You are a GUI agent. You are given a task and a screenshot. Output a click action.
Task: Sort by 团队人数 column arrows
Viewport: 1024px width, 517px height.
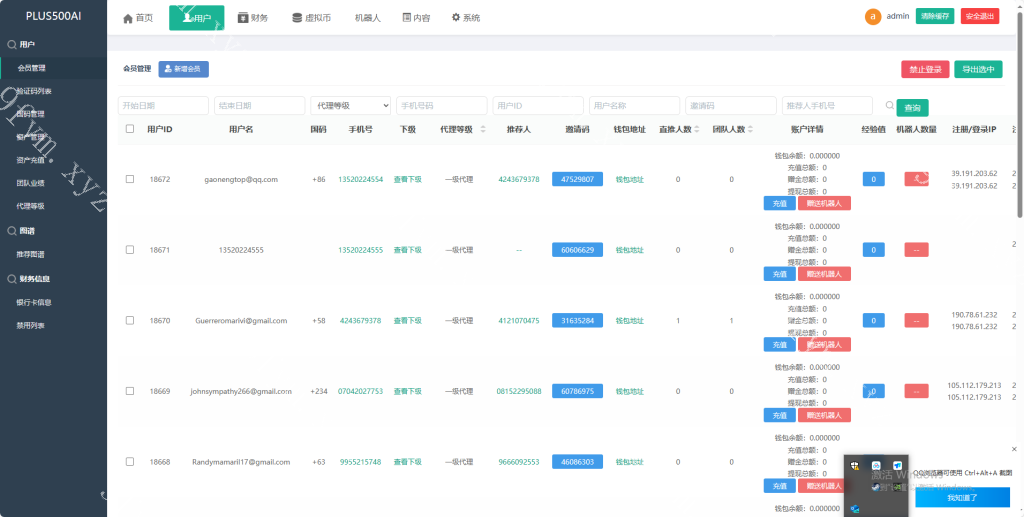point(750,129)
